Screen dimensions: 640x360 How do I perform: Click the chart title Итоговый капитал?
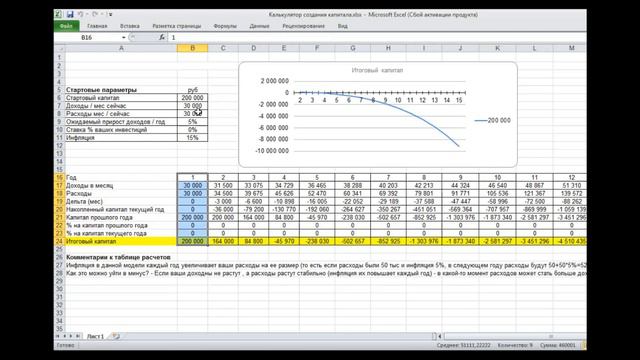click(377, 70)
